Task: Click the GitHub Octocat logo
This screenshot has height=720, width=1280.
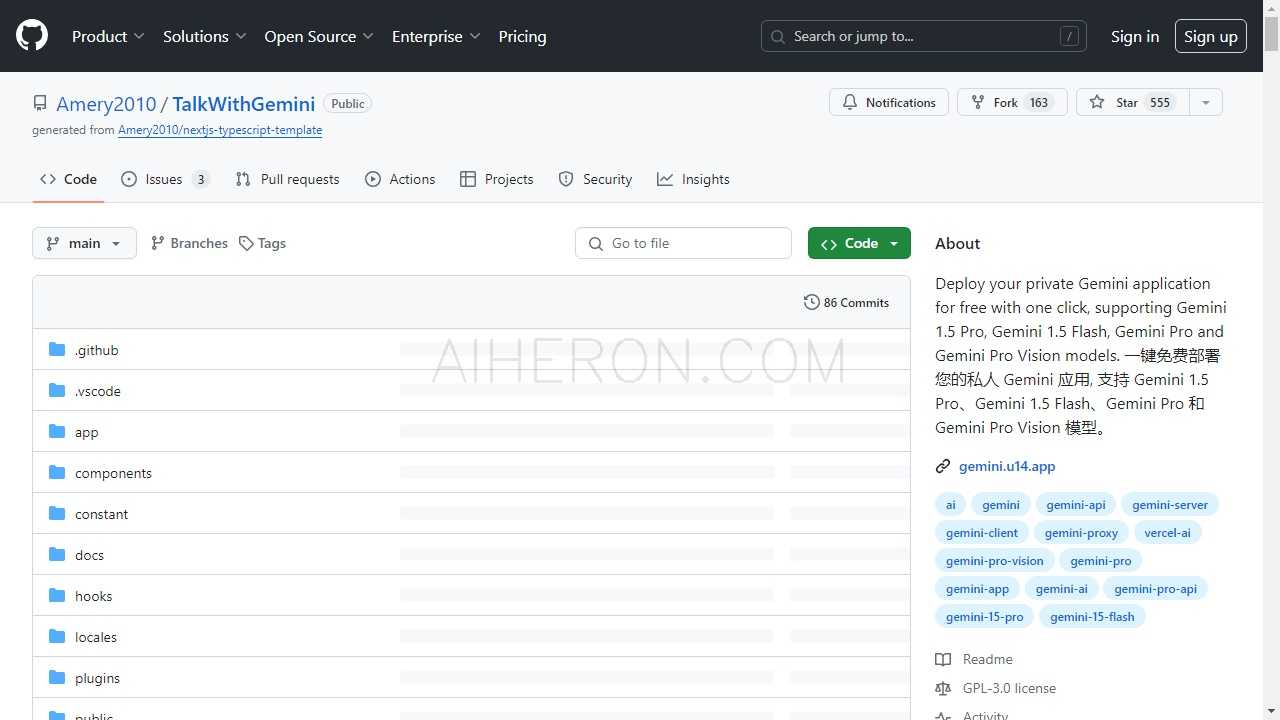Action: coord(32,36)
